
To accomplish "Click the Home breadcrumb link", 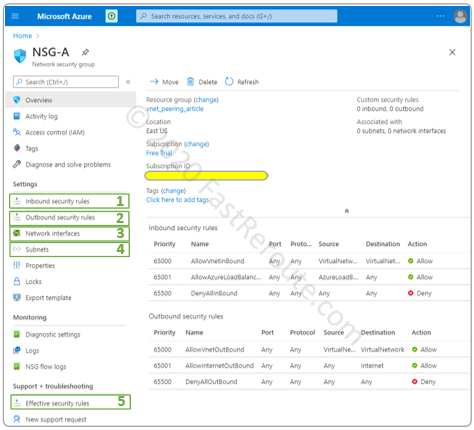I will [22, 36].
